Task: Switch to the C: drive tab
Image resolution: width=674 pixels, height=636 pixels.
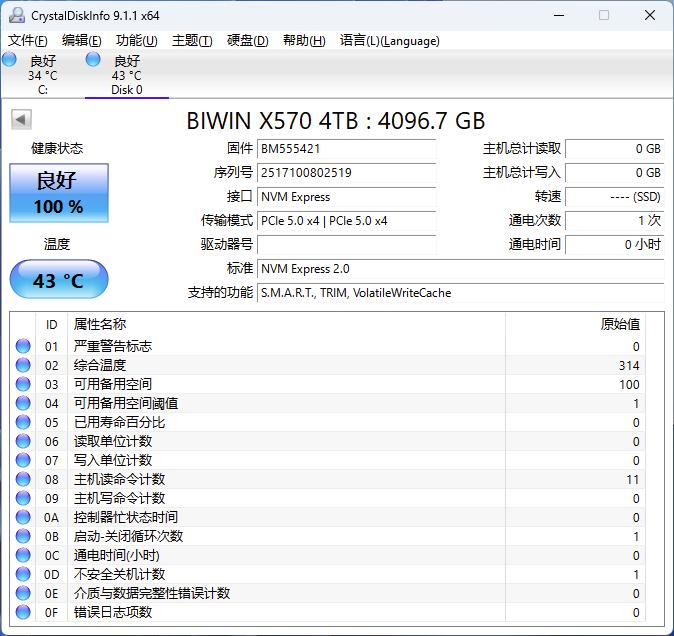Action: click(42, 74)
